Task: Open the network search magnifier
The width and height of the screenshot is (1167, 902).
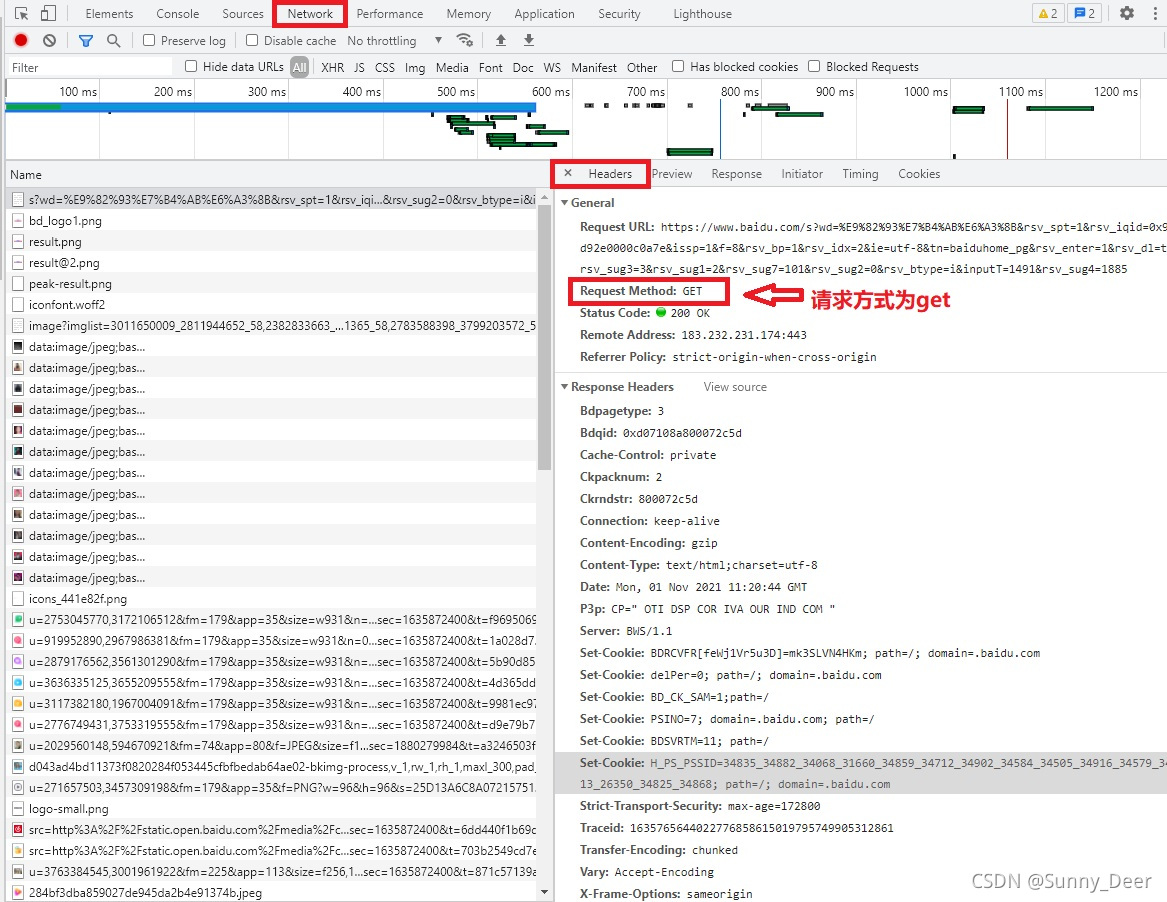Action: click(113, 40)
